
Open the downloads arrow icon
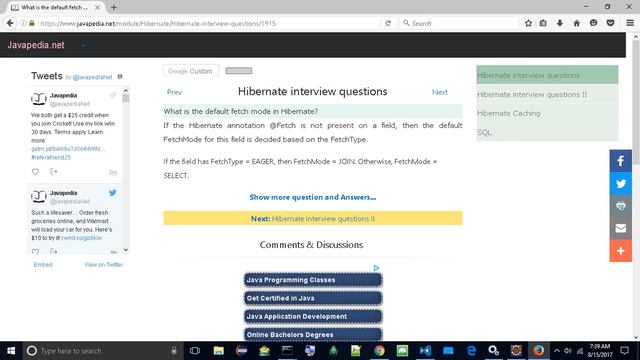click(560, 23)
